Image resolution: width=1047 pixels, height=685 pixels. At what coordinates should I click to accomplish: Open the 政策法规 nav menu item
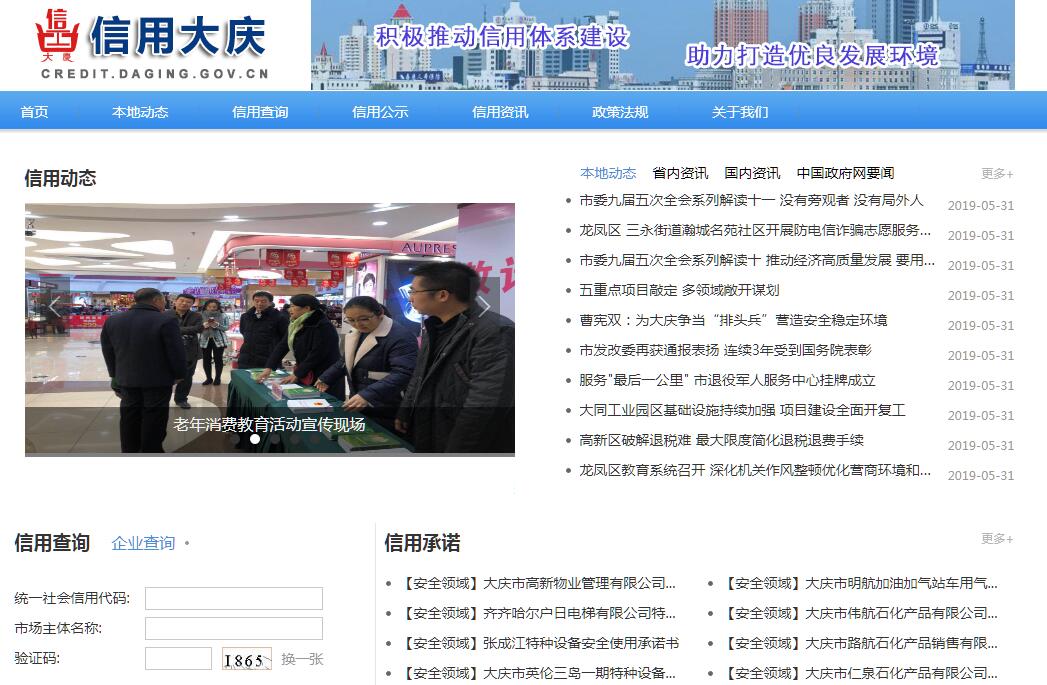tap(620, 111)
